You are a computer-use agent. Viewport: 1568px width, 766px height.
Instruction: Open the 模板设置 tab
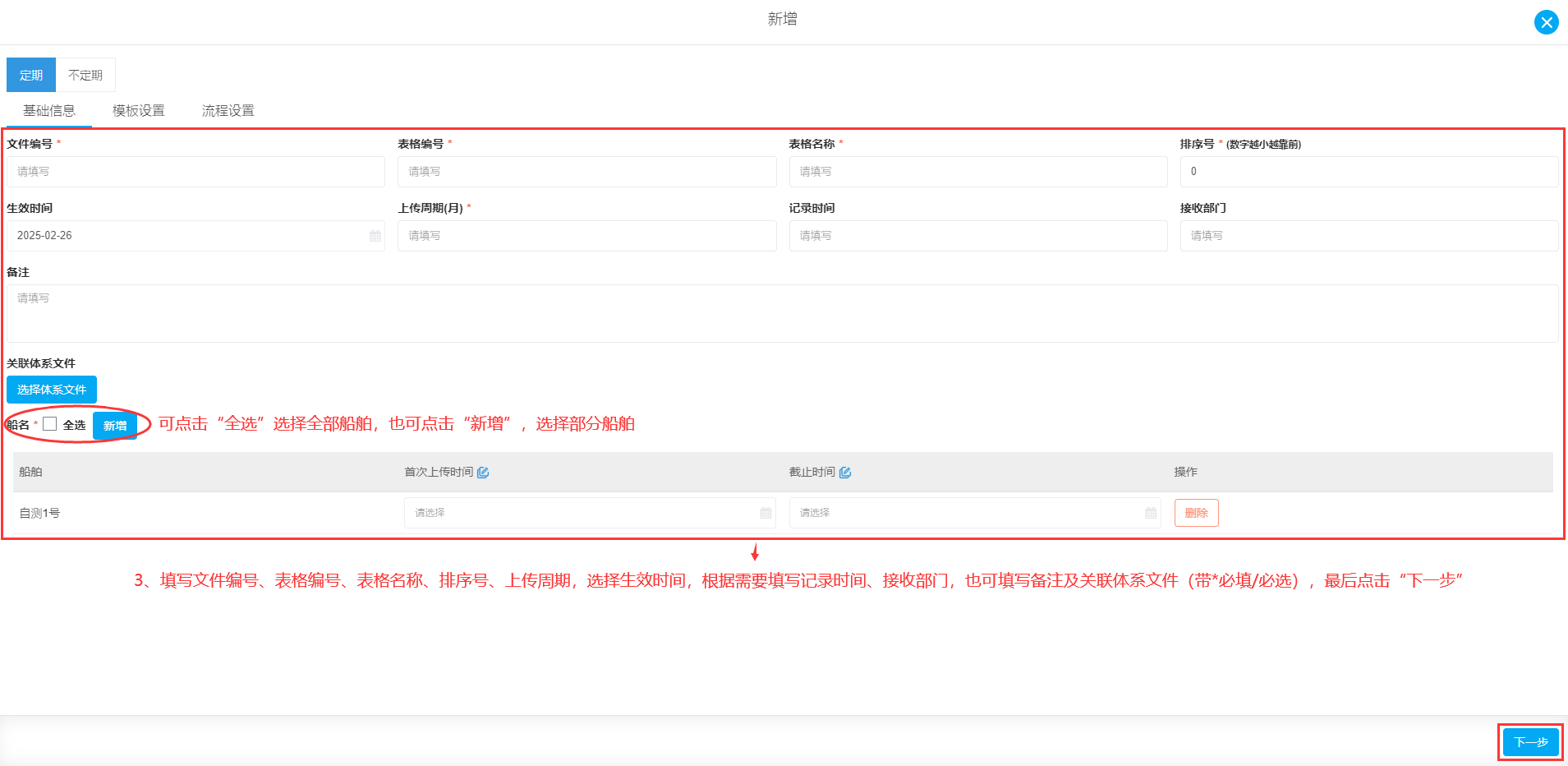[139, 111]
